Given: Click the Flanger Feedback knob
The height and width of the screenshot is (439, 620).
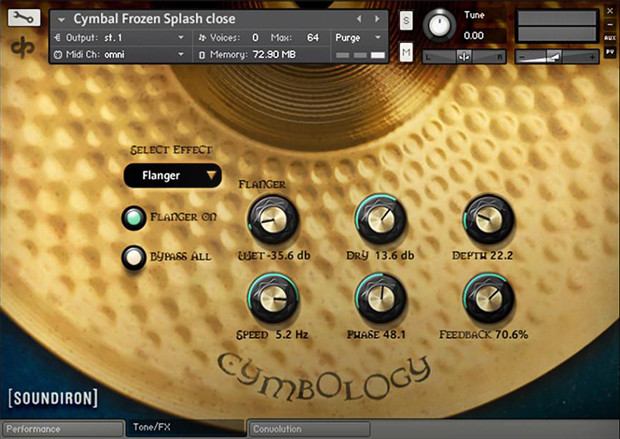Looking at the screenshot, I should coord(488,298).
